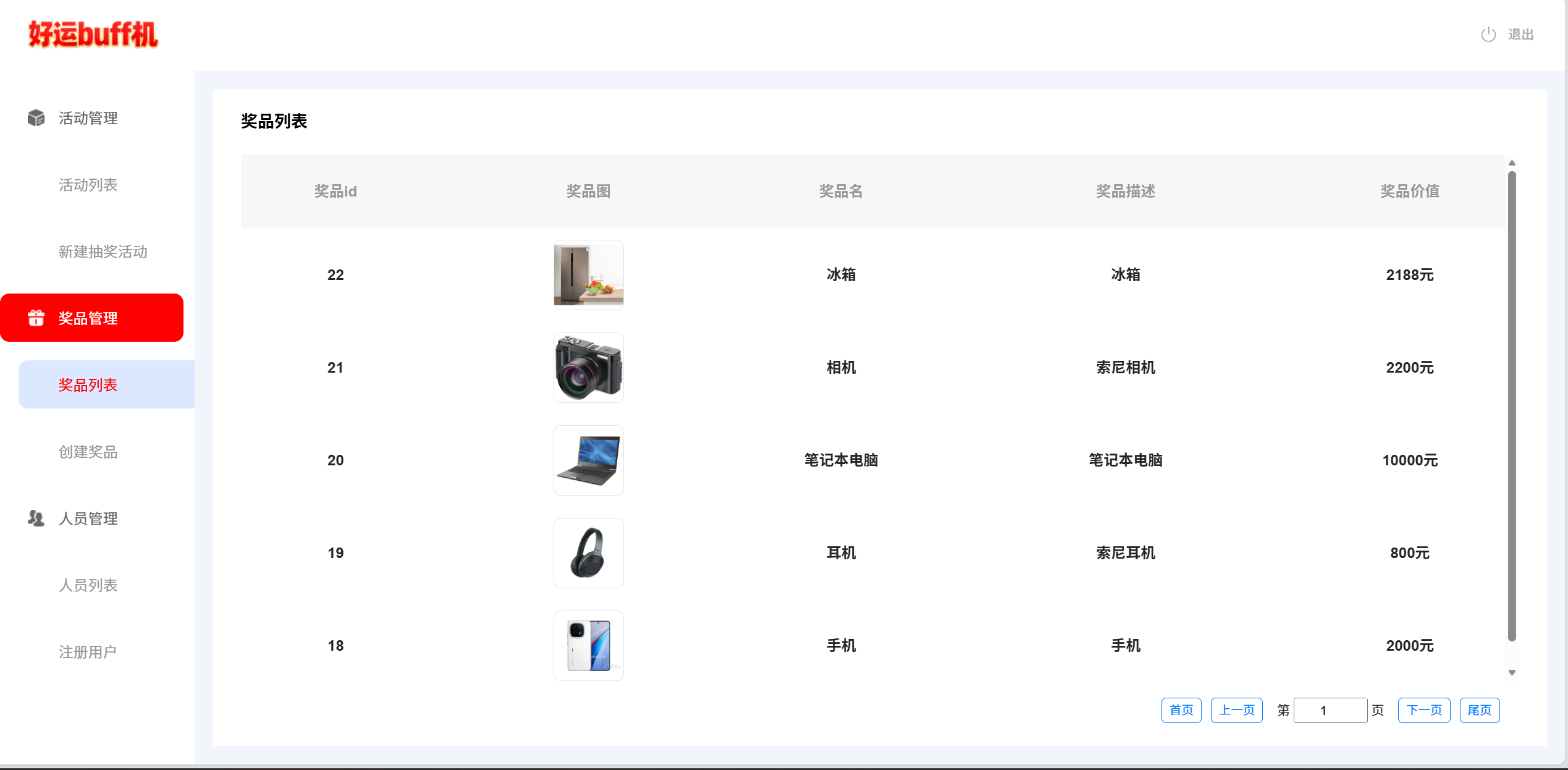Go to 新建抽奖活动 in the sidebar
Image resolution: width=1568 pixels, height=770 pixels.
103,252
